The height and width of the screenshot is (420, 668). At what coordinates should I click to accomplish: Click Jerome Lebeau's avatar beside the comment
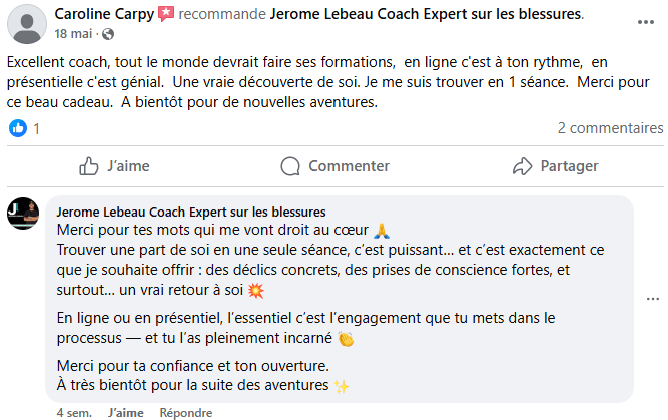click(x=23, y=213)
